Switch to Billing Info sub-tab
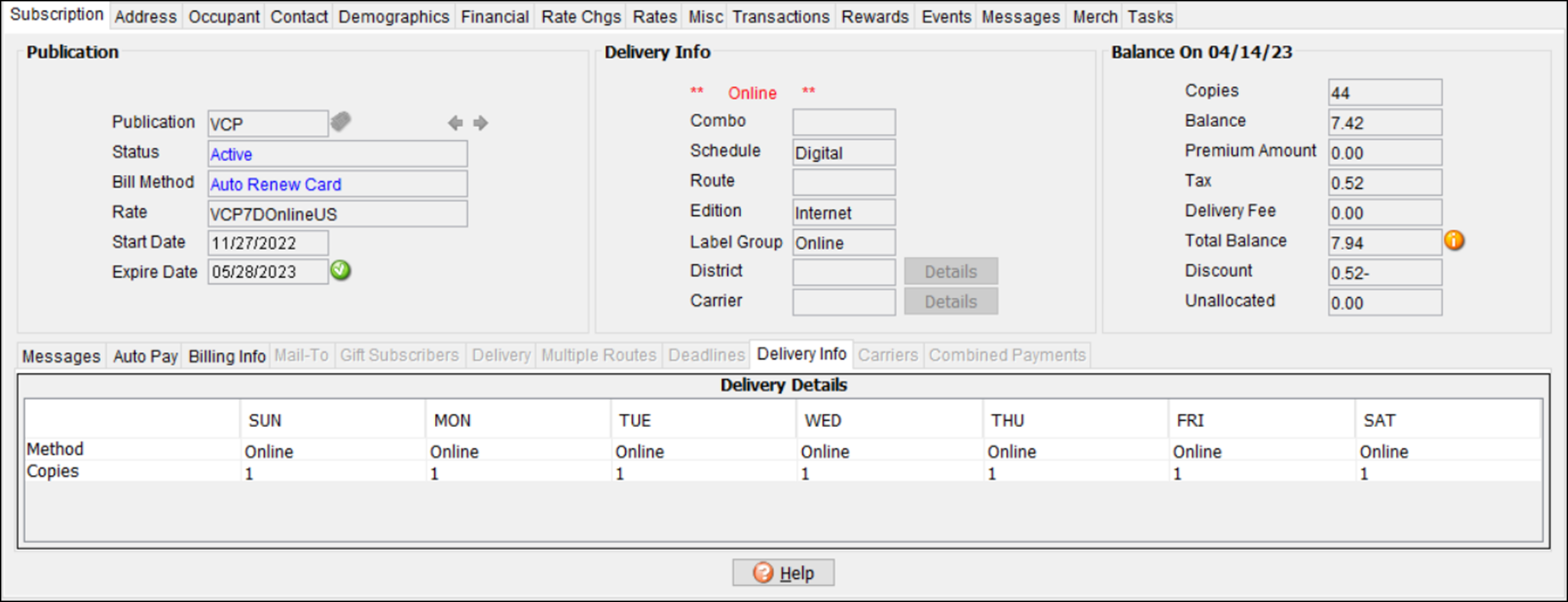The image size is (1568, 602). 227,356
